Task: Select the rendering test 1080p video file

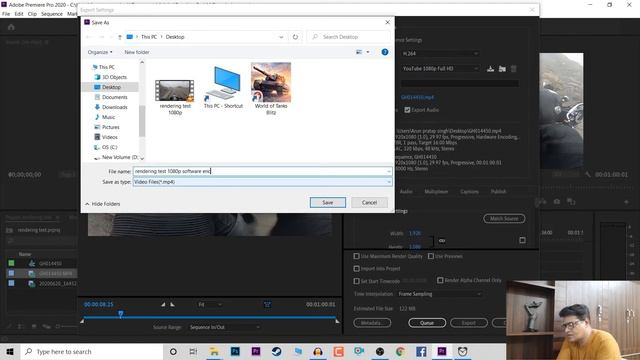Action: 175,97
